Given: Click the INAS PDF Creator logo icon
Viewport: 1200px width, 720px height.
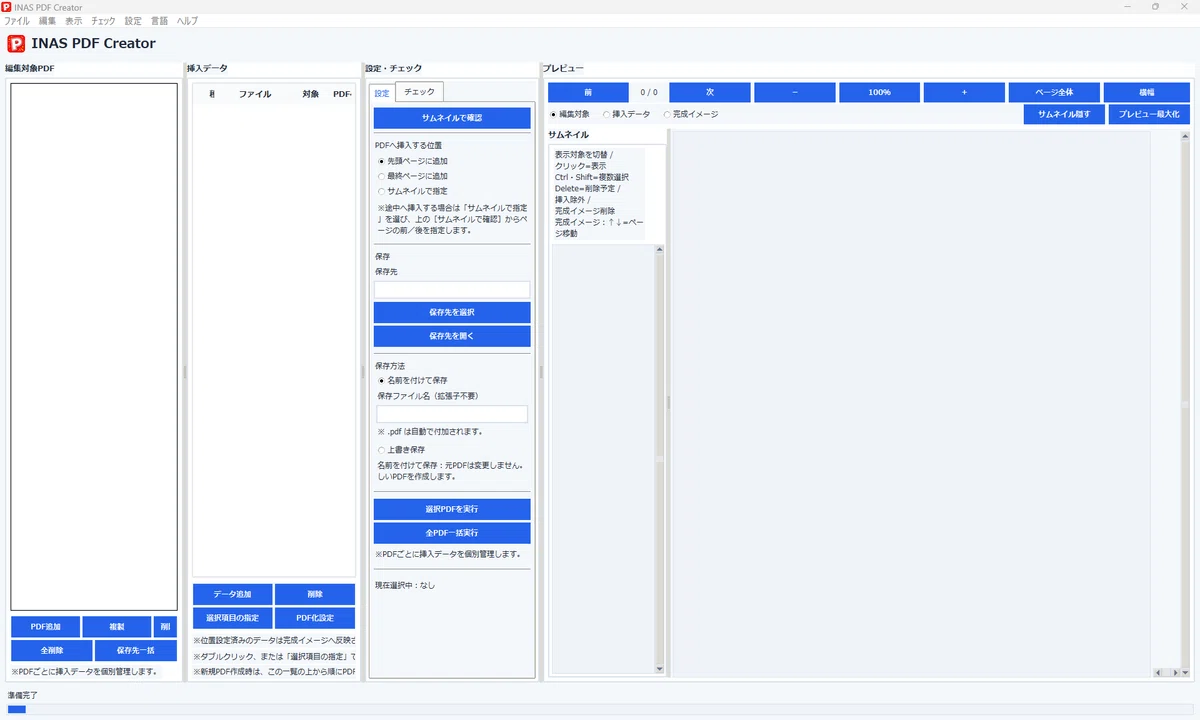Looking at the screenshot, I should (16, 43).
